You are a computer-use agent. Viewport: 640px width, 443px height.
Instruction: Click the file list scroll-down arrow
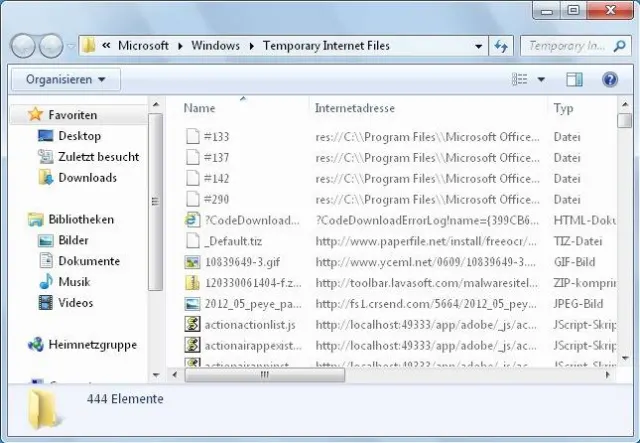point(625,358)
